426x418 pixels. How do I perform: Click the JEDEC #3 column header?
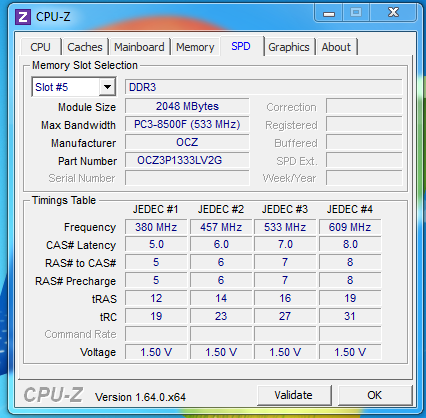pyautogui.click(x=285, y=209)
